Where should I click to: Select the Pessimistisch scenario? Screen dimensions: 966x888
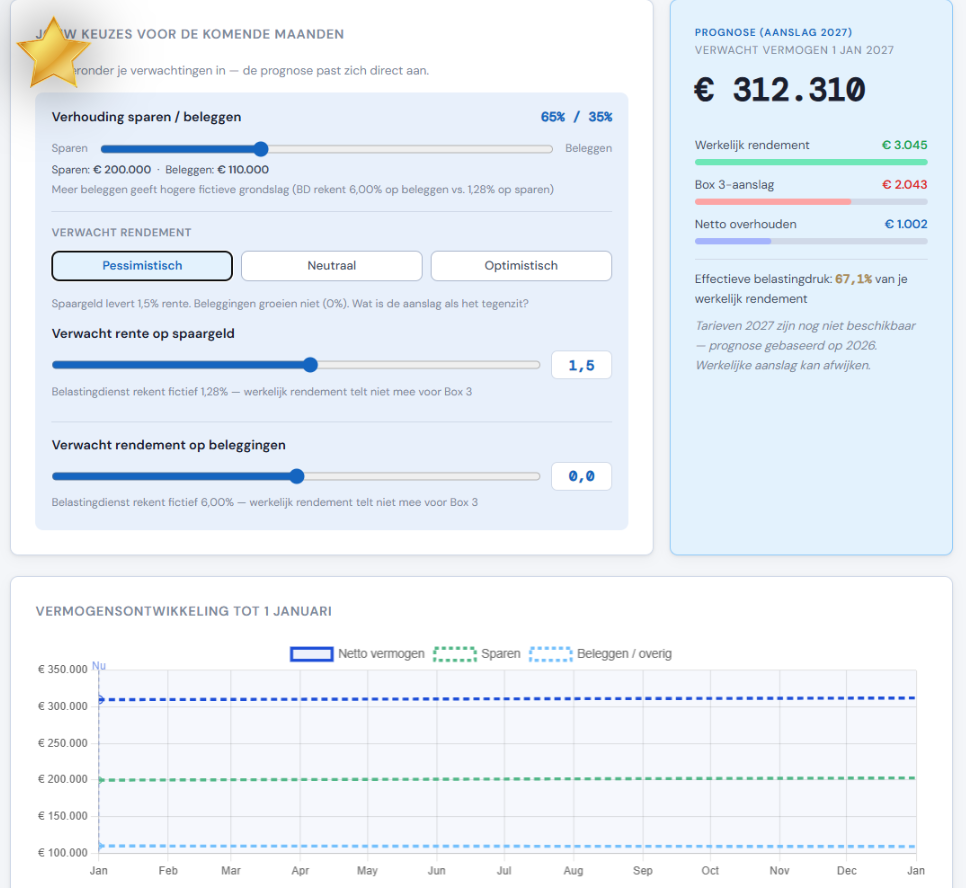142,266
